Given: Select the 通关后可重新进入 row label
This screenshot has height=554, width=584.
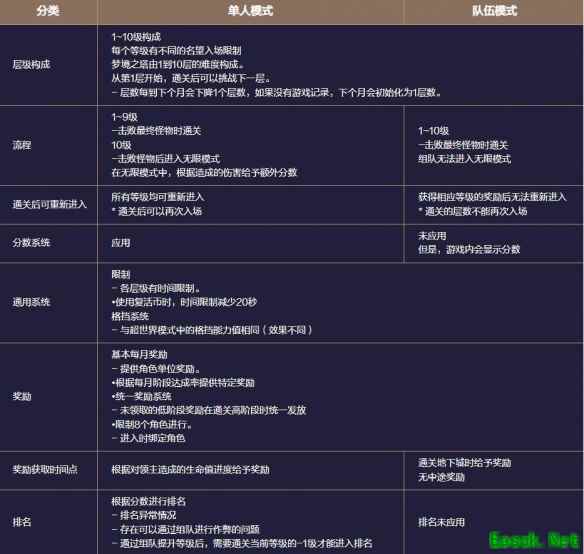Looking at the screenshot, I should [x=50, y=204].
